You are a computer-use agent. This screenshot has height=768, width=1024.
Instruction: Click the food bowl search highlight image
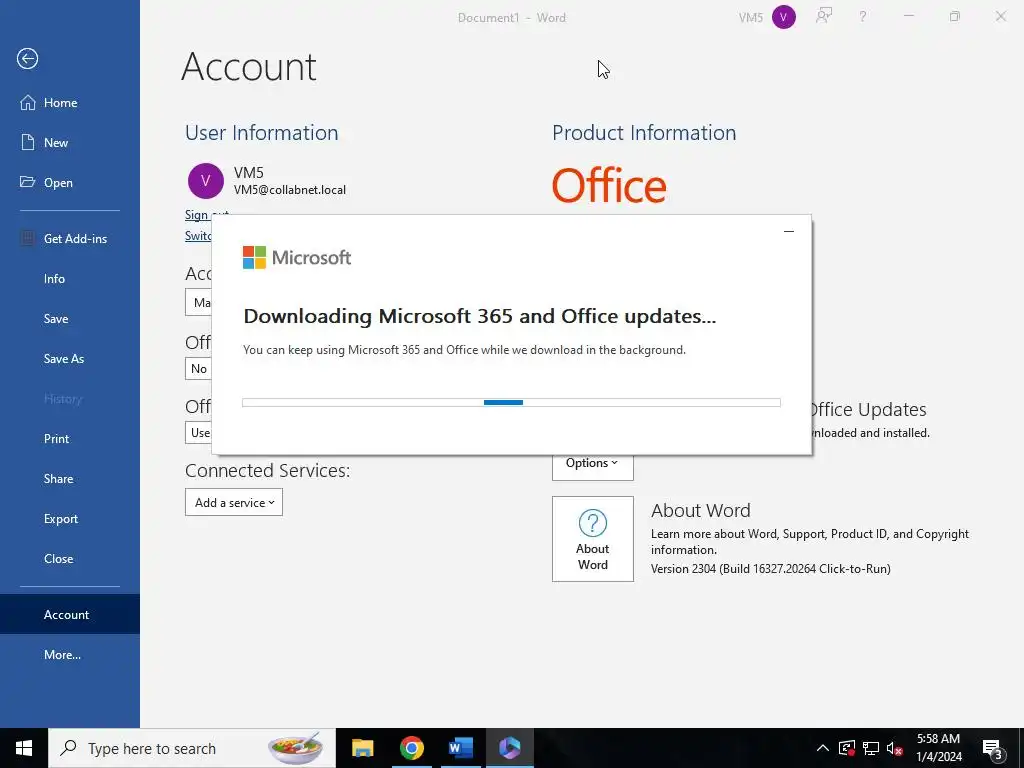click(x=296, y=748)
